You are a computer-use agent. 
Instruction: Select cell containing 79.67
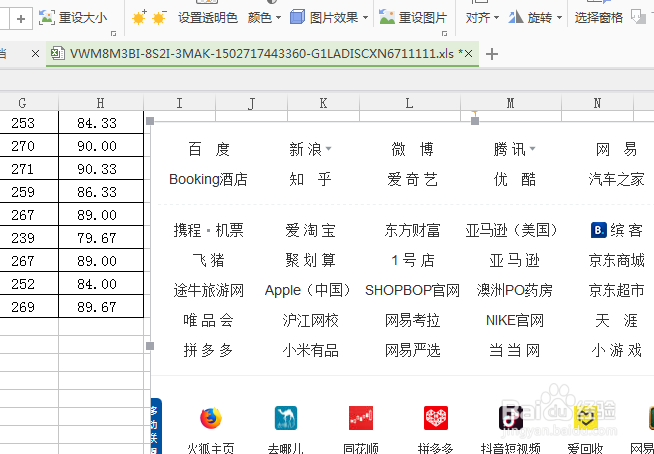pos(101,237)
